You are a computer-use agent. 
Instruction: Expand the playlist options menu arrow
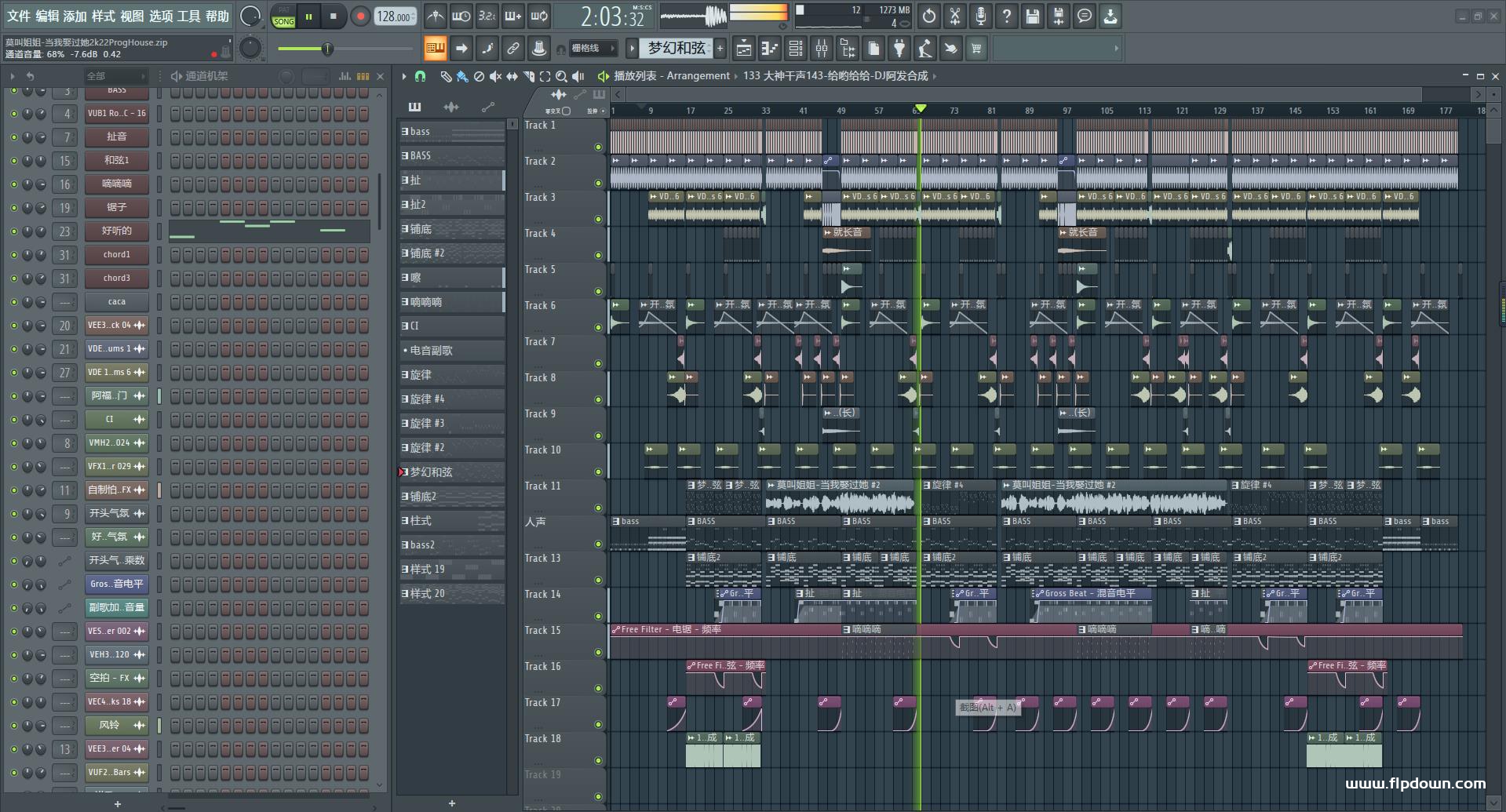coord(404,76)
